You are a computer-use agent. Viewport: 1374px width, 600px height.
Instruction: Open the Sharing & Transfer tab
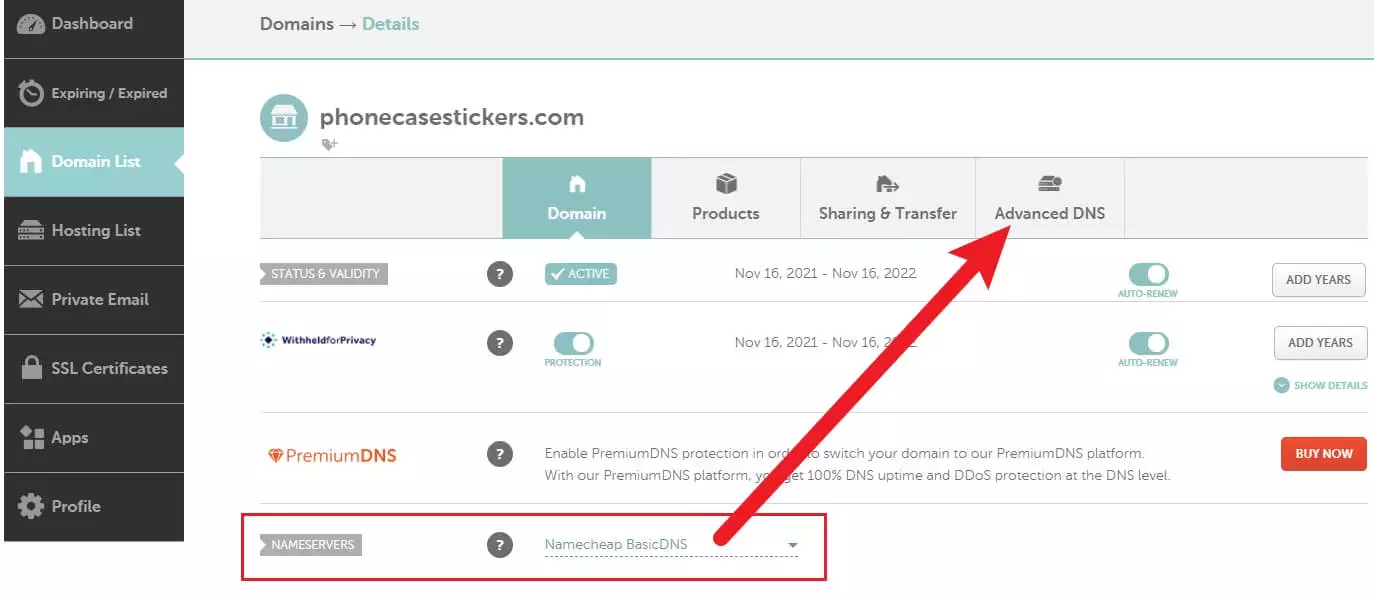pyautogui.click(x=887, y=198)
